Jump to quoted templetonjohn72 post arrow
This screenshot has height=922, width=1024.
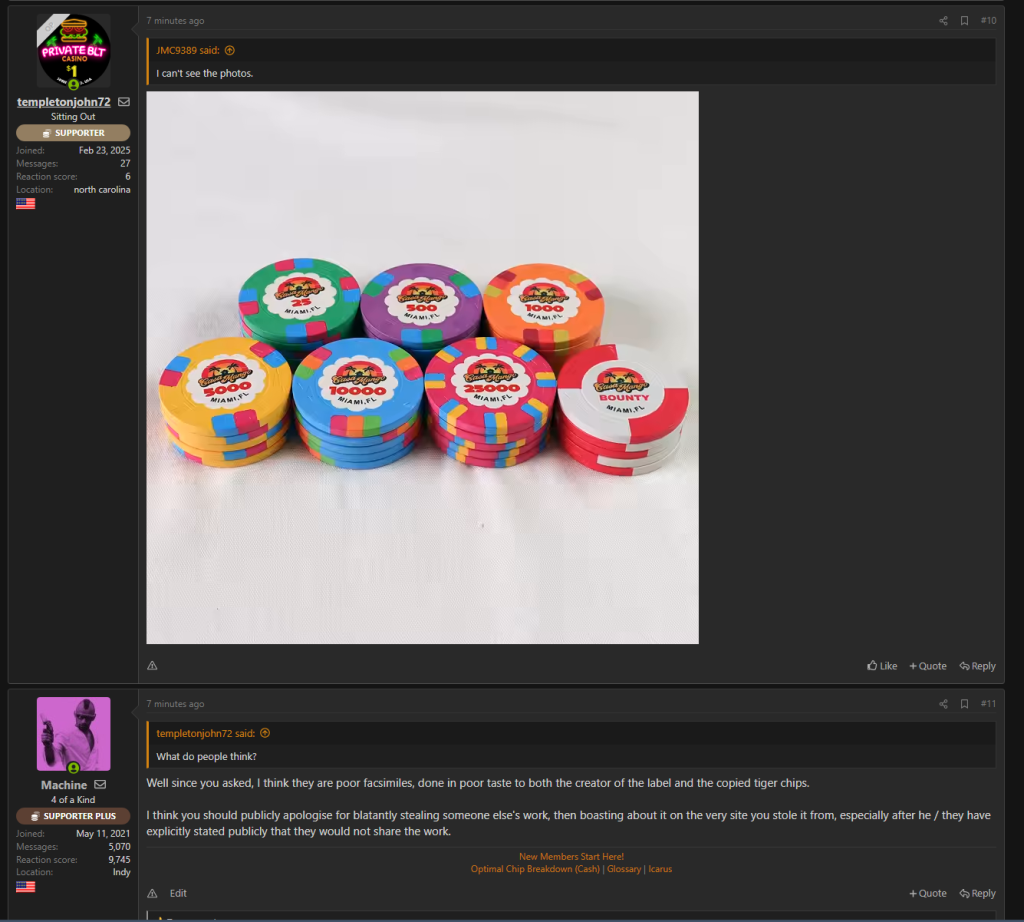pyautogui.click(x=265, y=733)
